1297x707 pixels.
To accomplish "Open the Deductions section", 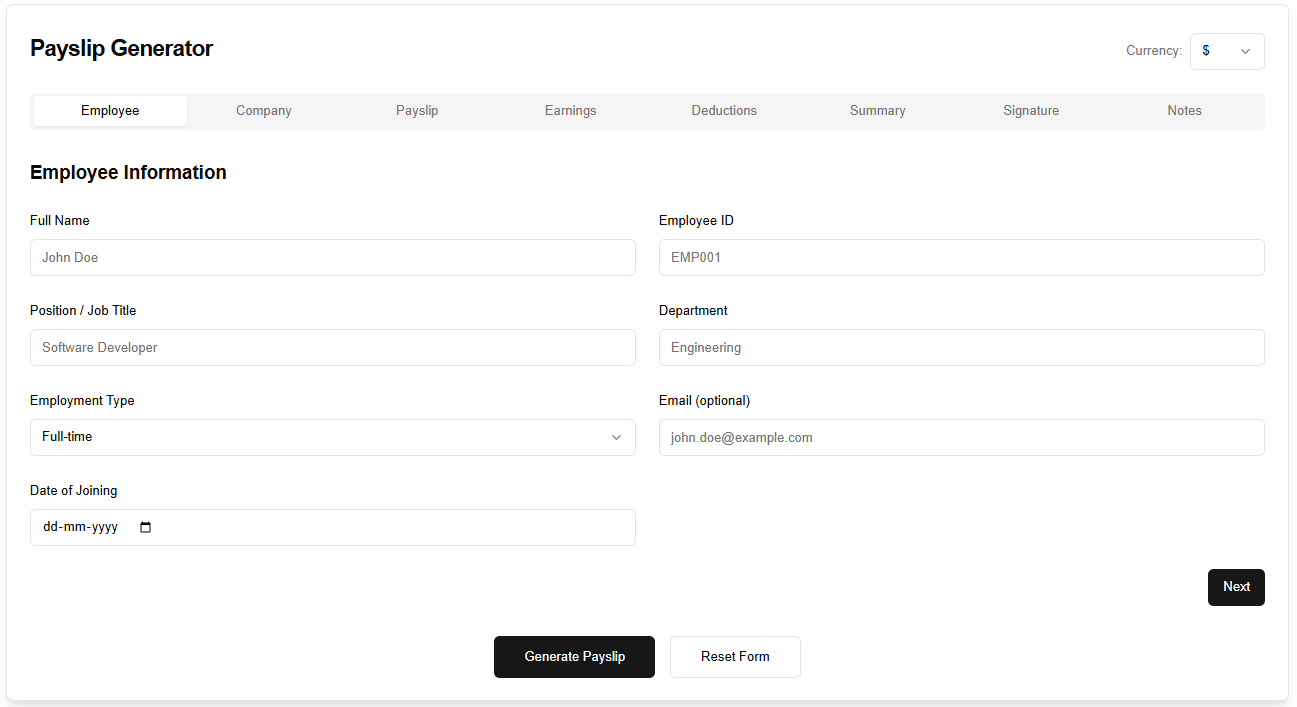I will pyautogui.click(x=724, y=110).
